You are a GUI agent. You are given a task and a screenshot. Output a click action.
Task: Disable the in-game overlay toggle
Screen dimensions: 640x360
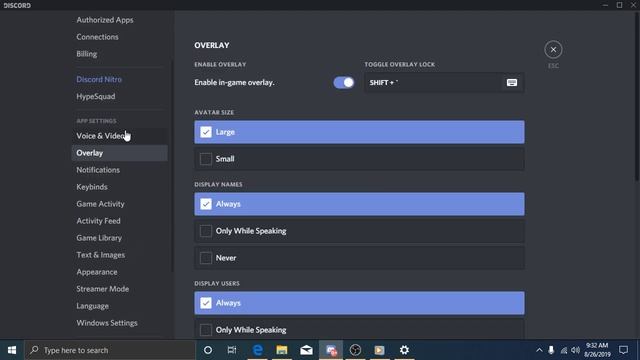(x=344, y=82)
